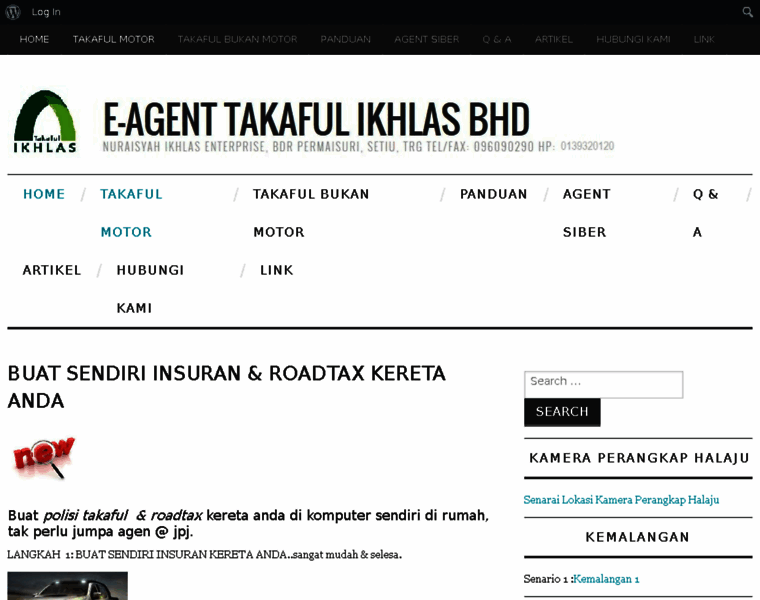
Task: Select AGENT SIBER in the main navigation
Action: tap(586, 213)
